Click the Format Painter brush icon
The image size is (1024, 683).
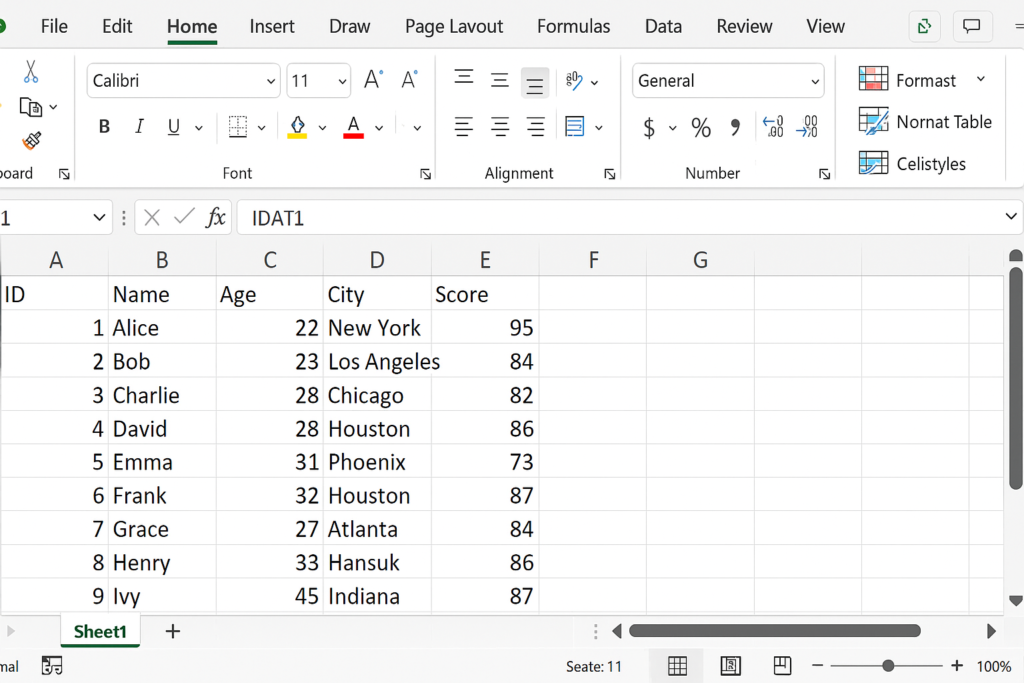pos(31,141)
